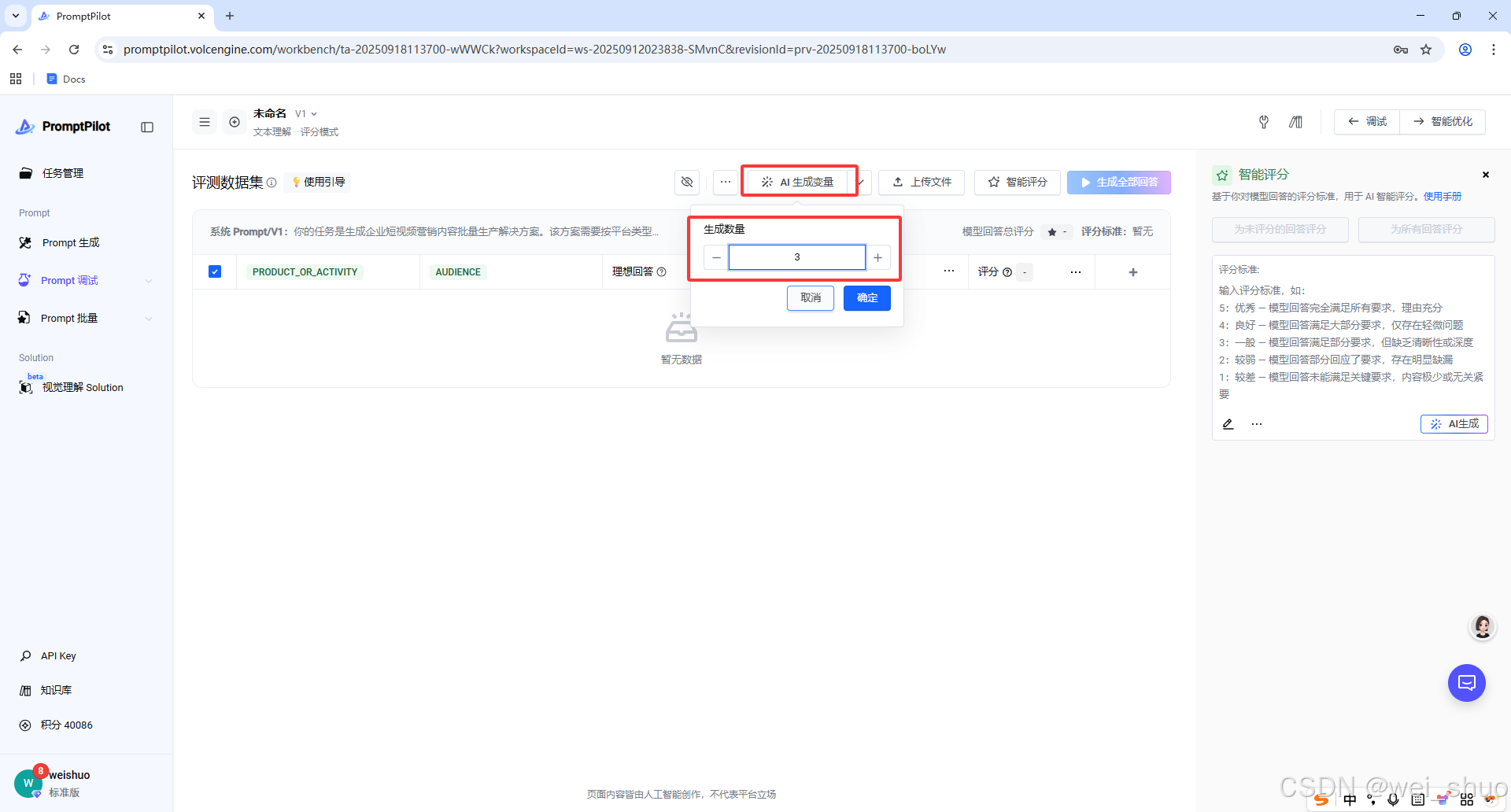The height and width of the screenshot is (812, 1511).
Task: Open Prompt 生成 in the sidebar
Action: tap(71, 242)
